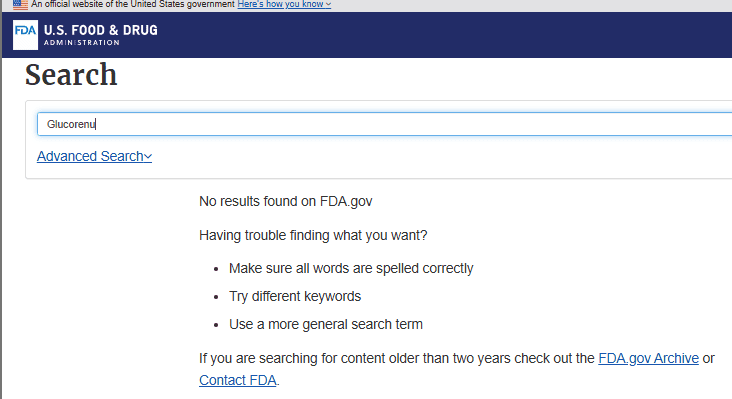
Task: Select the "Try different keywords" bullet
Action: click(295, 296)
